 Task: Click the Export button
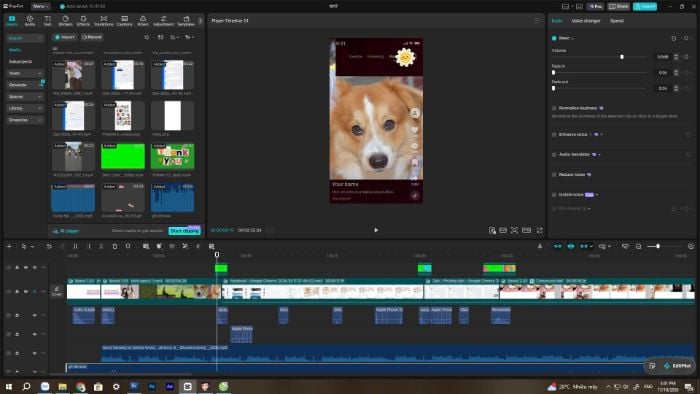(x=645, y=6)
